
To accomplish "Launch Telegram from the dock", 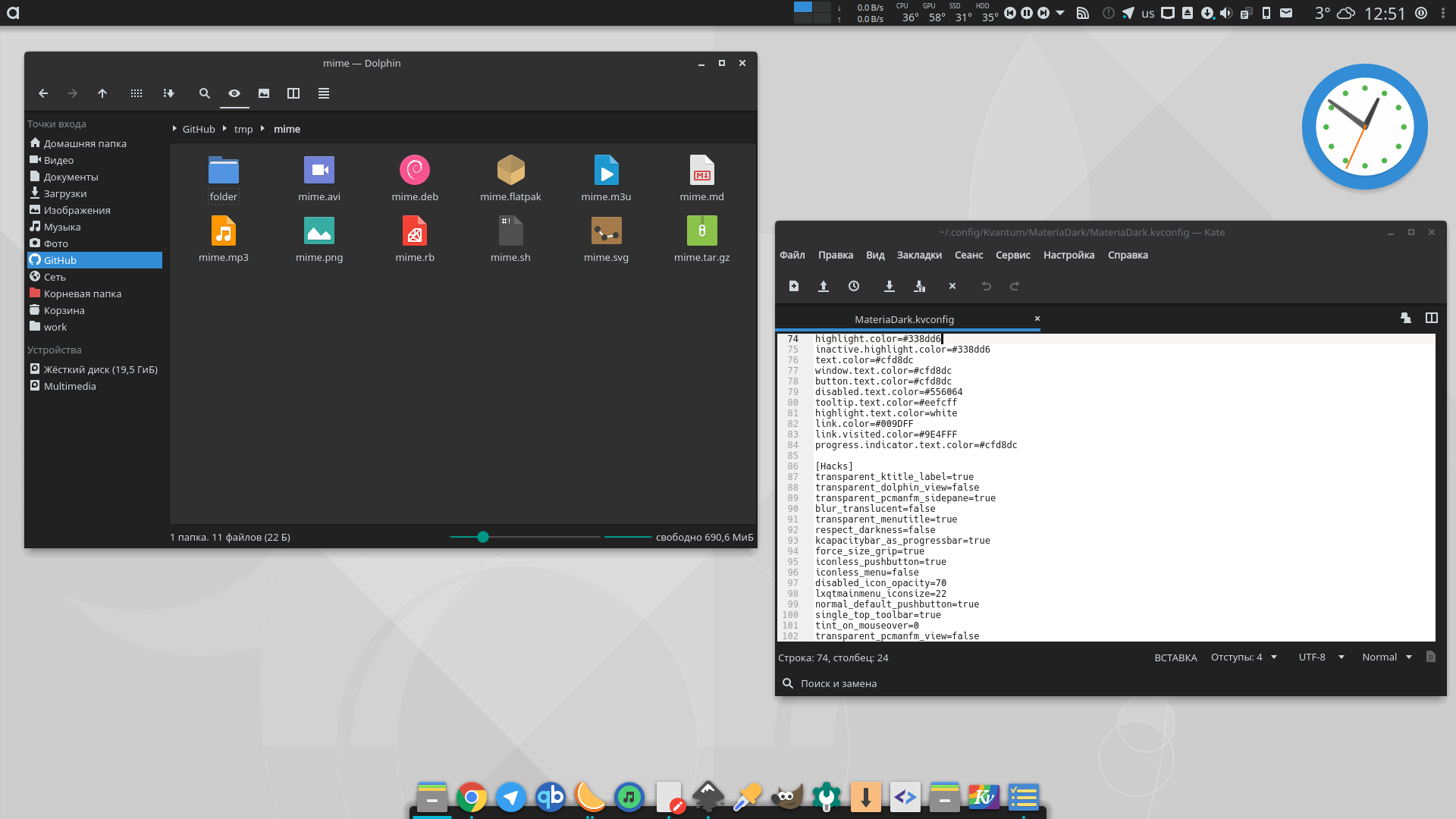I will click(511, 797).
